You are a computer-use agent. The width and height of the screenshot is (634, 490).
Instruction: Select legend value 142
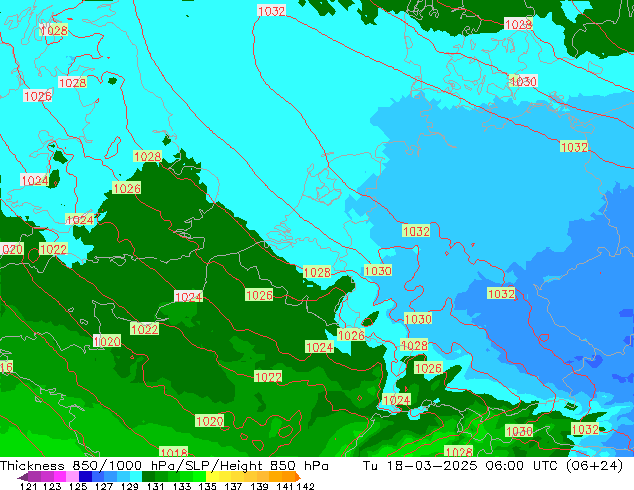tap(306, 486)
